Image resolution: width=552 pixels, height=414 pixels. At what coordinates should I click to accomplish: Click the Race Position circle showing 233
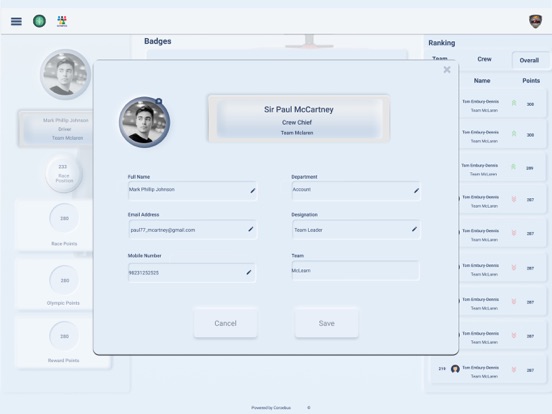(x=64, y=173)
